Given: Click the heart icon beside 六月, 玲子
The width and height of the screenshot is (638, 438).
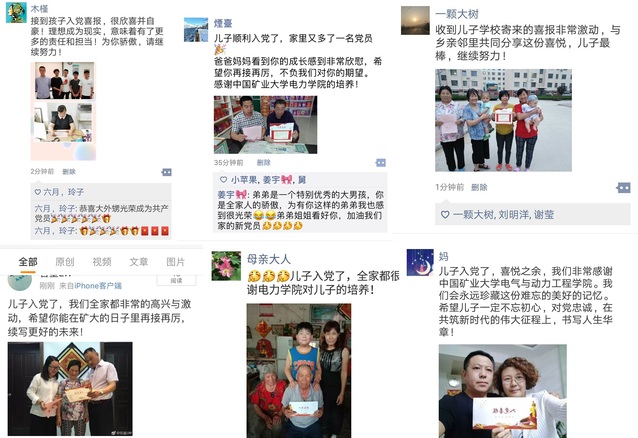Looking at the screenshot, I should tap(38, 192).
